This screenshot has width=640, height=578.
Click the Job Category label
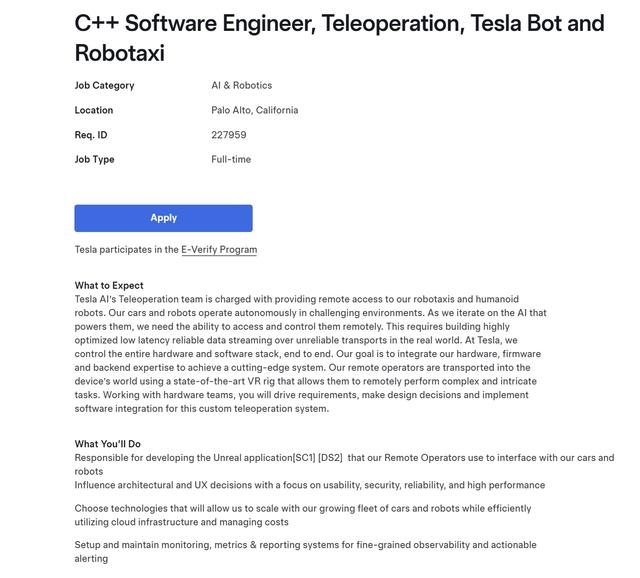pyautogui.click(x=104, y=85)
